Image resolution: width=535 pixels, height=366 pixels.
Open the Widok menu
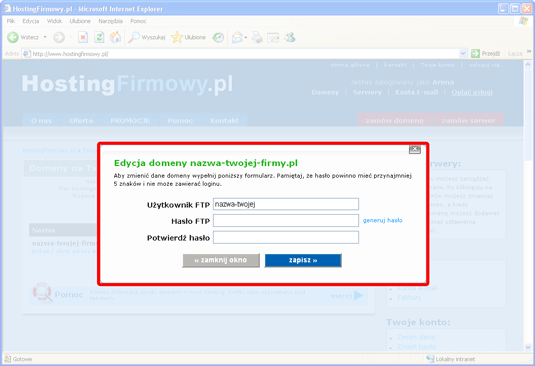pos(54,21)
